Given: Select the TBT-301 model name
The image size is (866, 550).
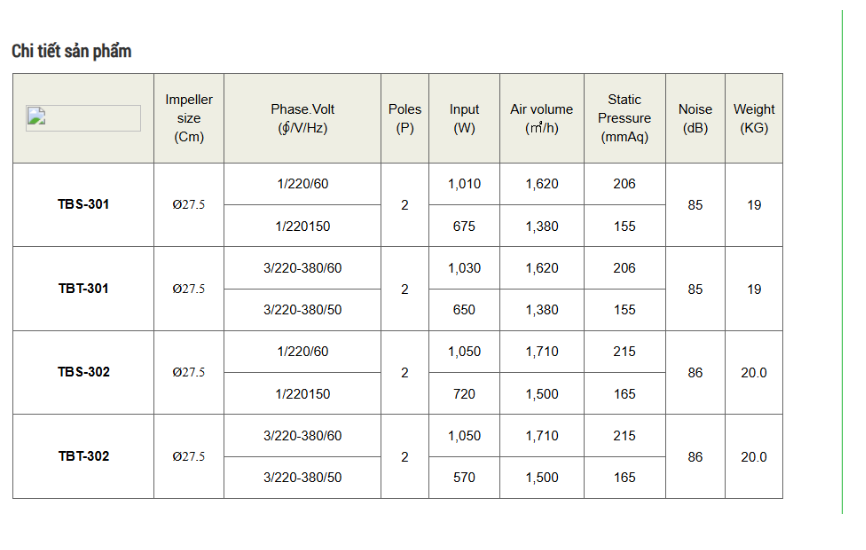Looking at the screenshot, I should [x=83, y=289].
